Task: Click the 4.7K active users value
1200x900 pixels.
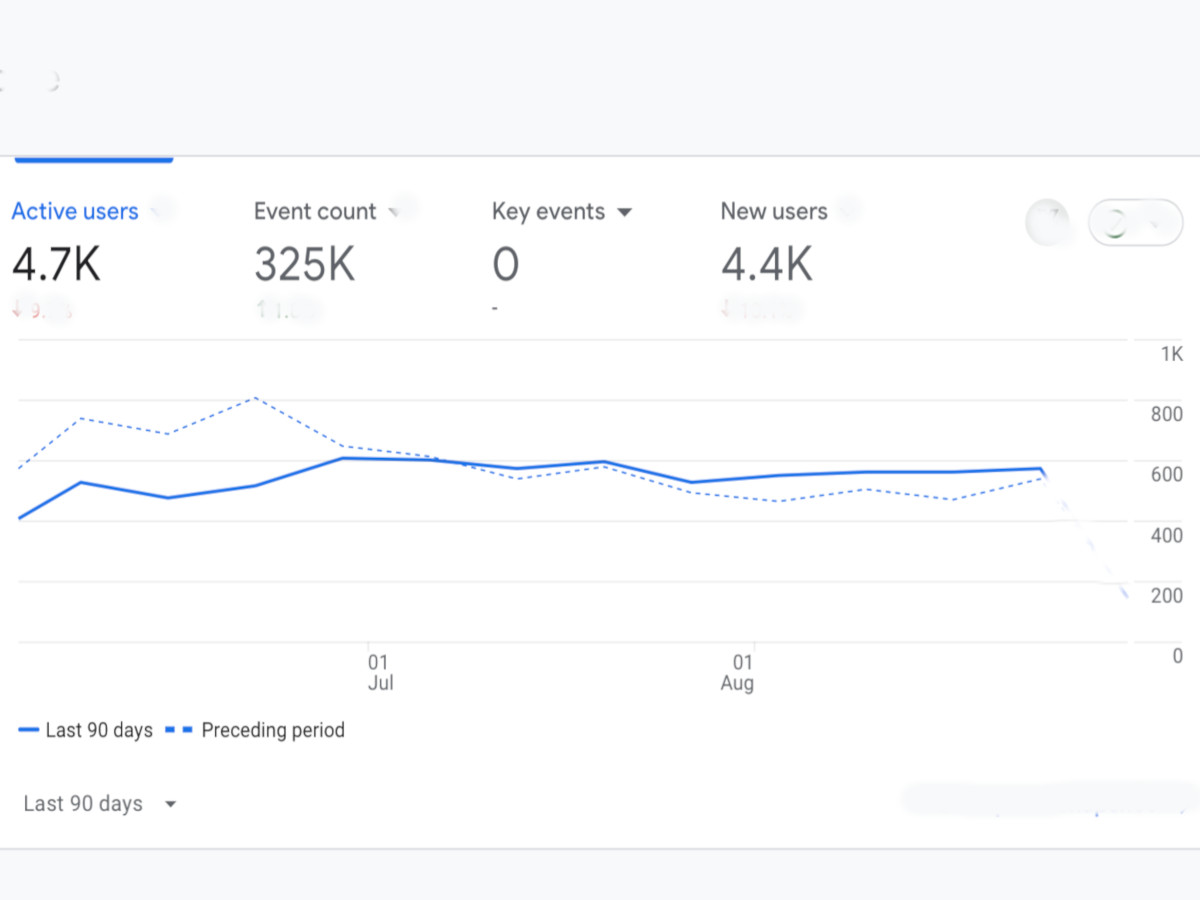Action: [56, 265]
